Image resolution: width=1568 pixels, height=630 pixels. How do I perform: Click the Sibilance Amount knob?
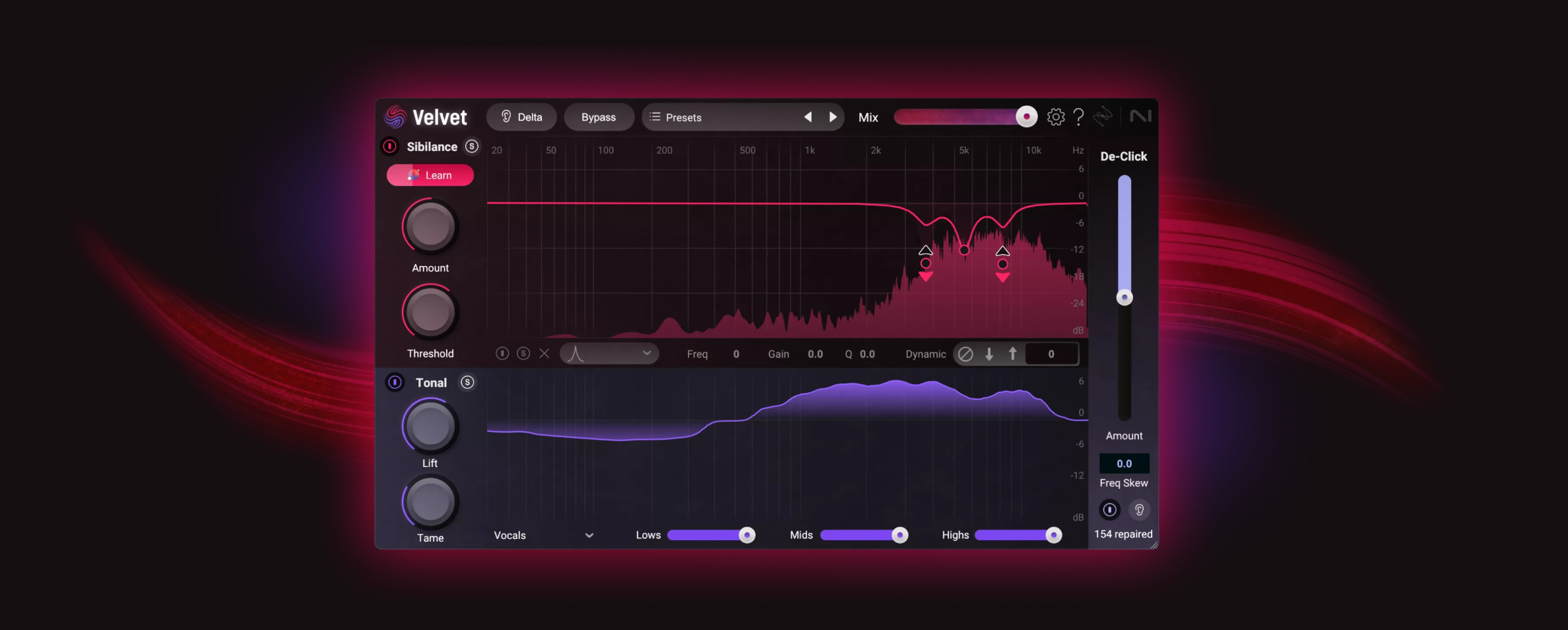coord(430,226)
